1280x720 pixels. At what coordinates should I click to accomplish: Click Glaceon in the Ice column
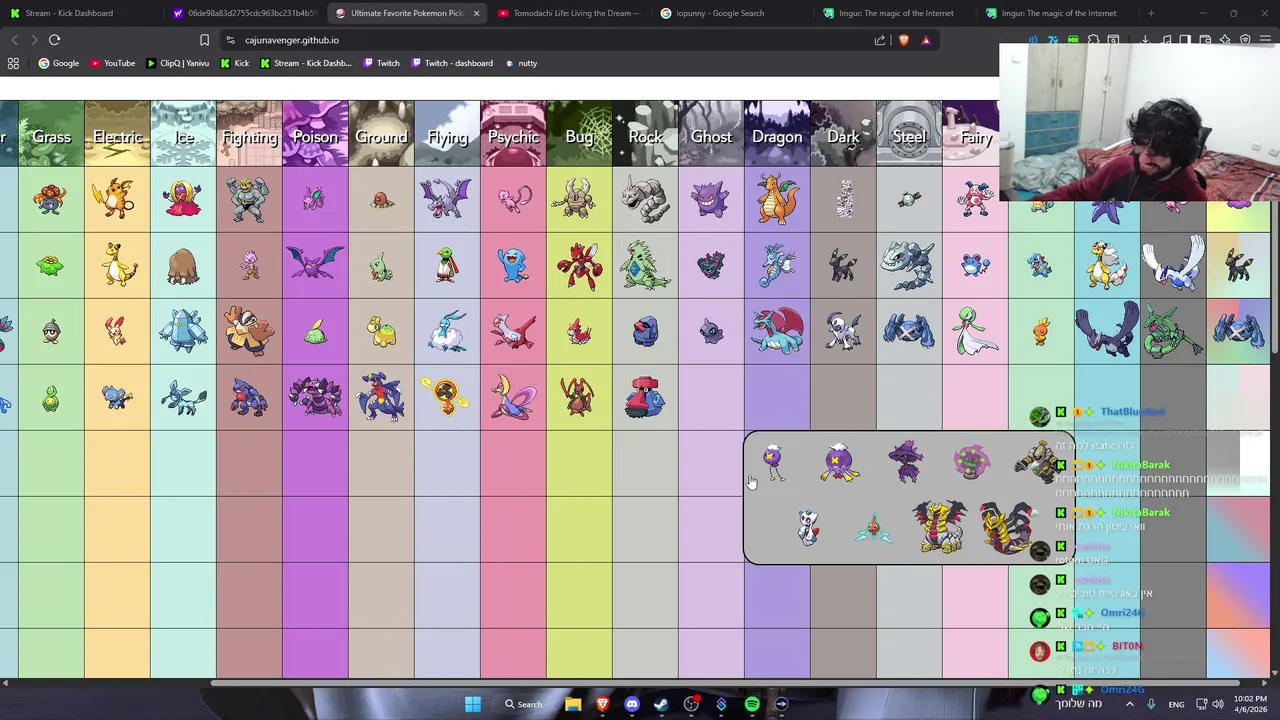click(x=183, y=398)
